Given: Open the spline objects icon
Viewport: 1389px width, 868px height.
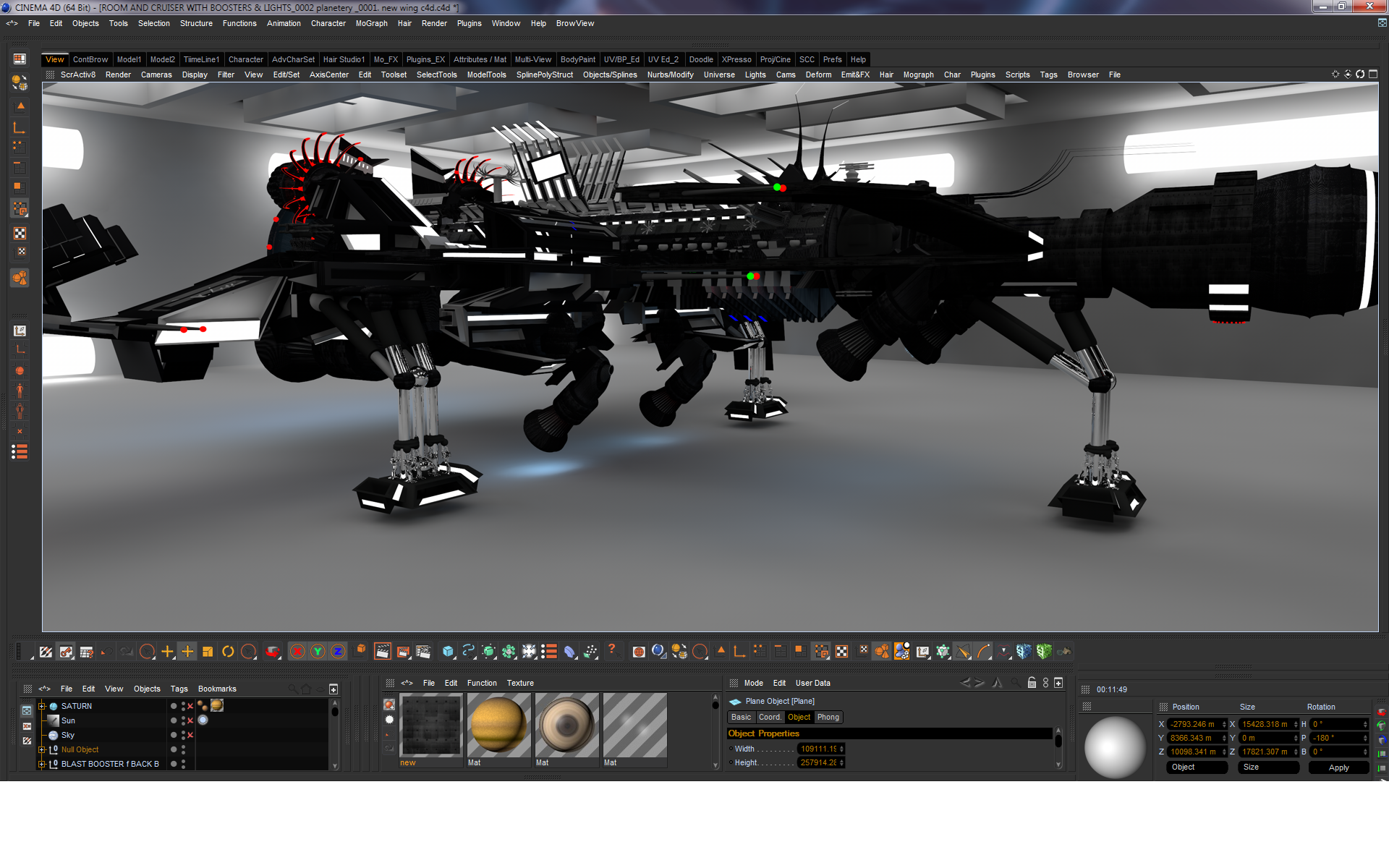Looking at the screenshot, I should pos(468,651).
